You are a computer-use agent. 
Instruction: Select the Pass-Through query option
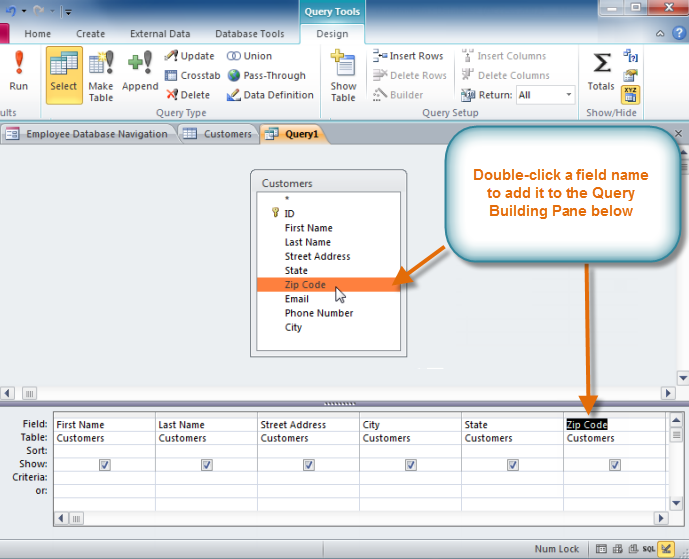point(266,76)
